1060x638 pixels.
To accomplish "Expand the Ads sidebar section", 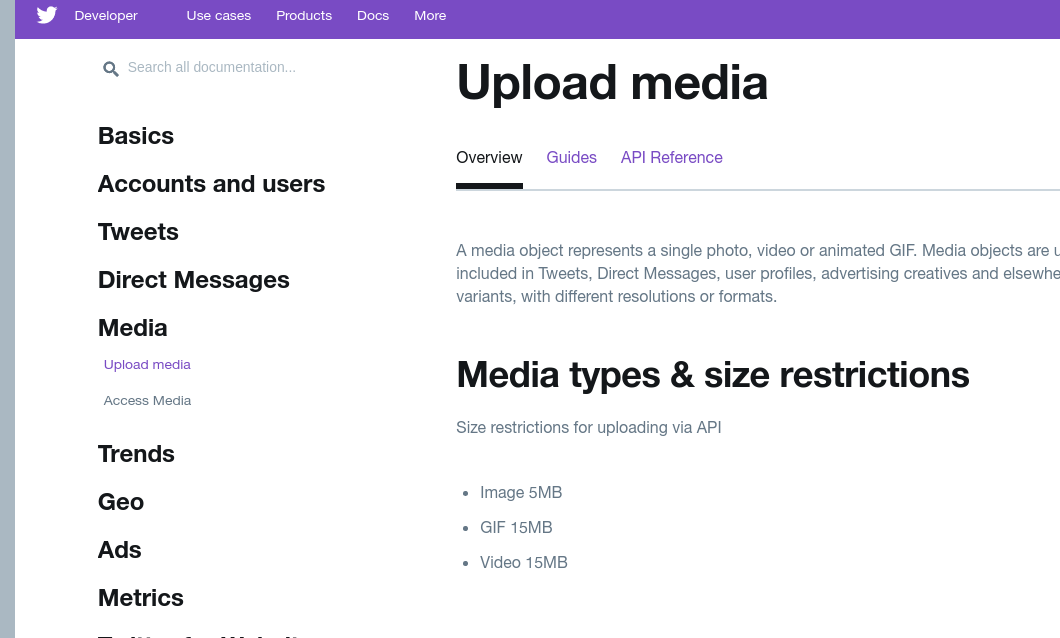I will pos(120,550).
